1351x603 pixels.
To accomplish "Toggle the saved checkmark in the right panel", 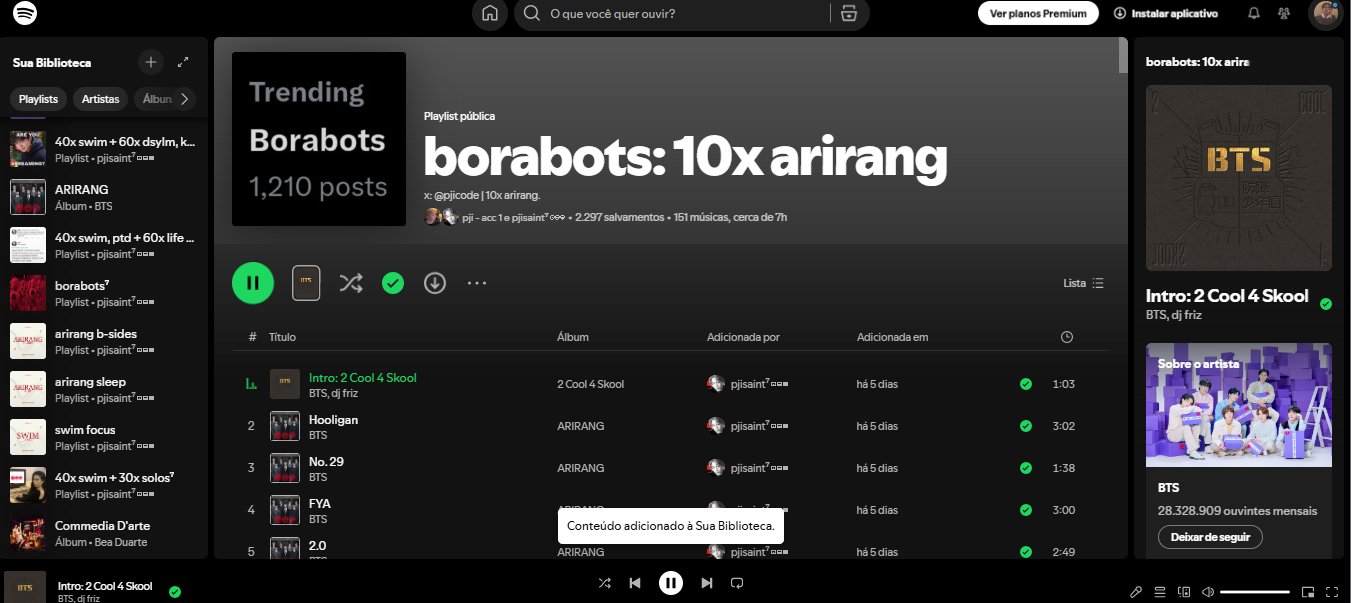I will click(x=1326, y=304).
